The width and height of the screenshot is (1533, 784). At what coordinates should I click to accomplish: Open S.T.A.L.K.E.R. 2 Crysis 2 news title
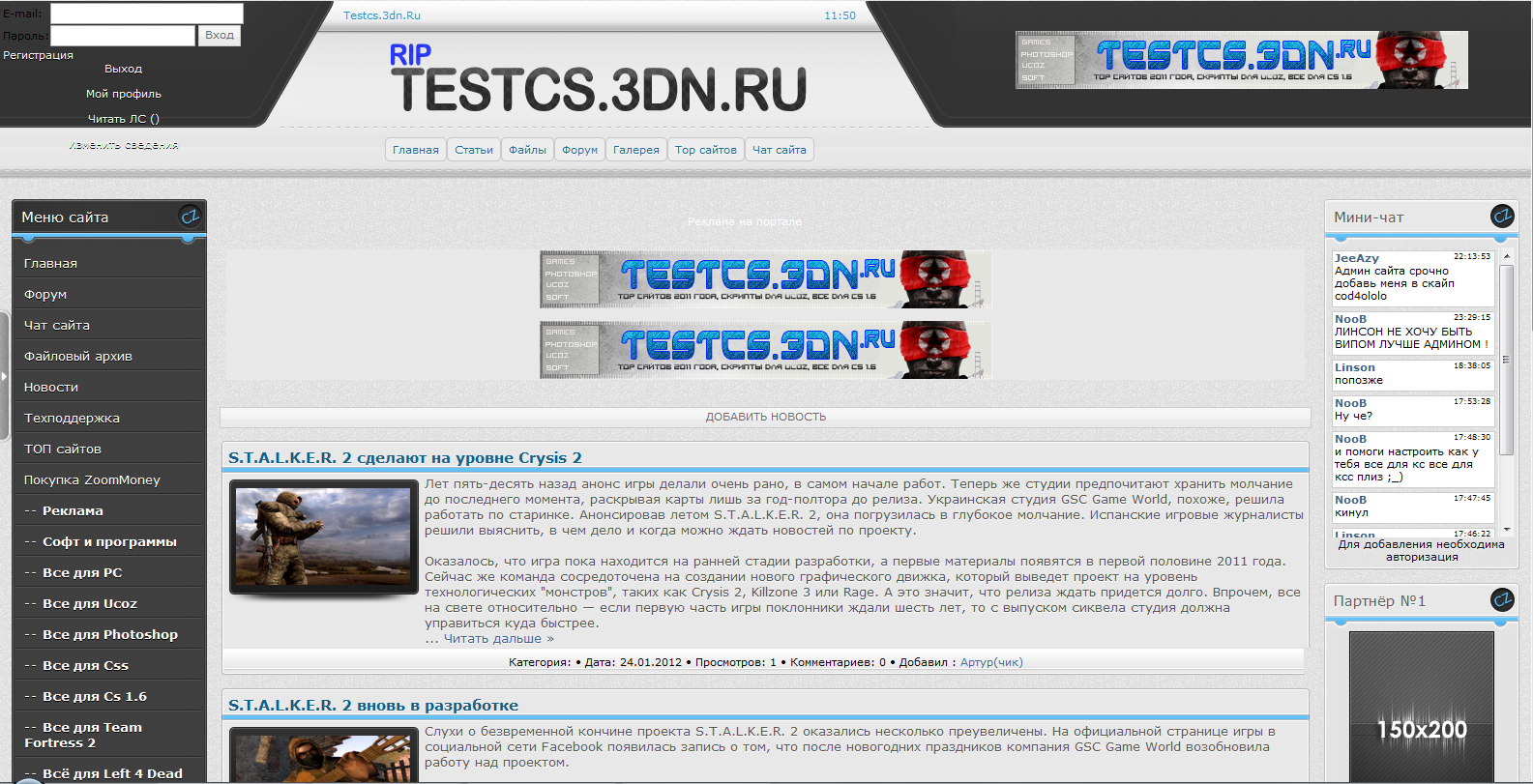[x=405, y=458]
